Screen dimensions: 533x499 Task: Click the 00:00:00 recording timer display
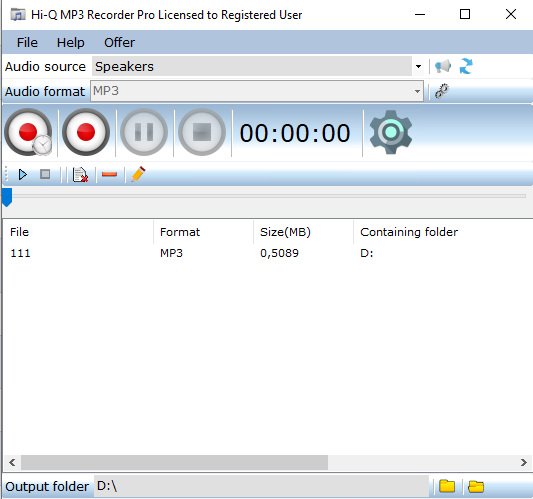(x=295, y=133)
